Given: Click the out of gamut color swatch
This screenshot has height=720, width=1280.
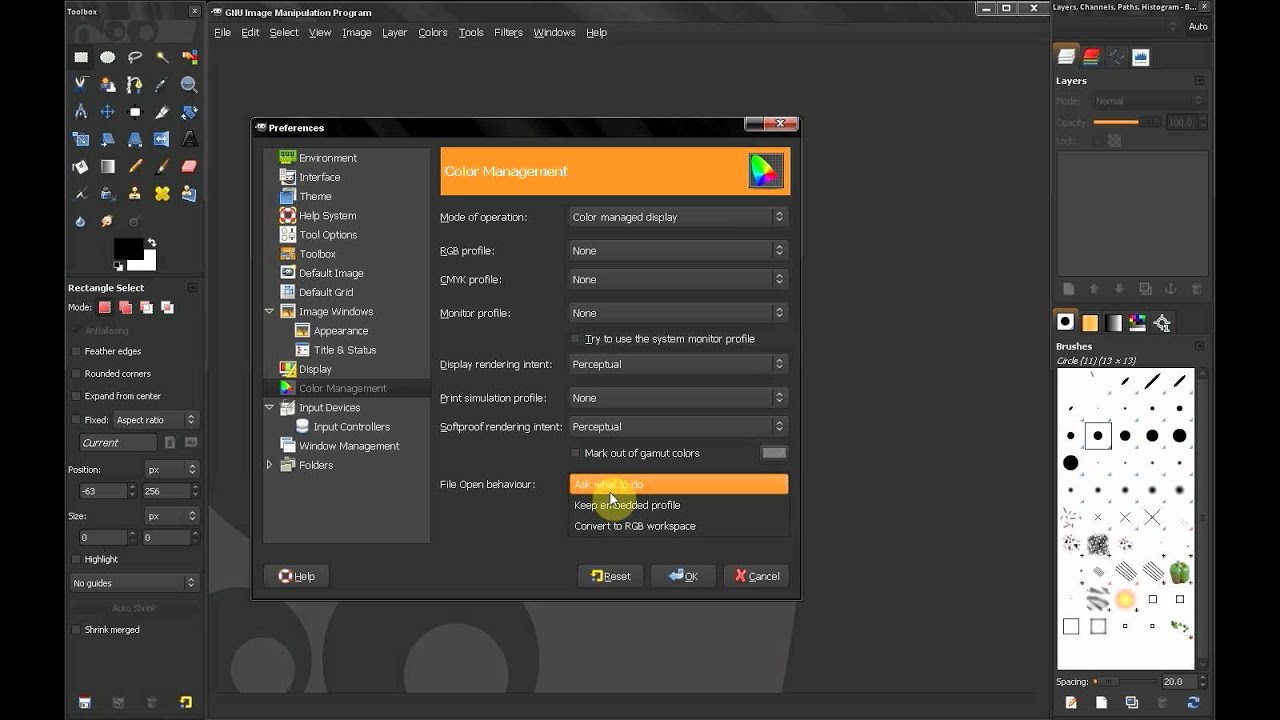Looking at the screenshot, I should [x=774, y=453].
